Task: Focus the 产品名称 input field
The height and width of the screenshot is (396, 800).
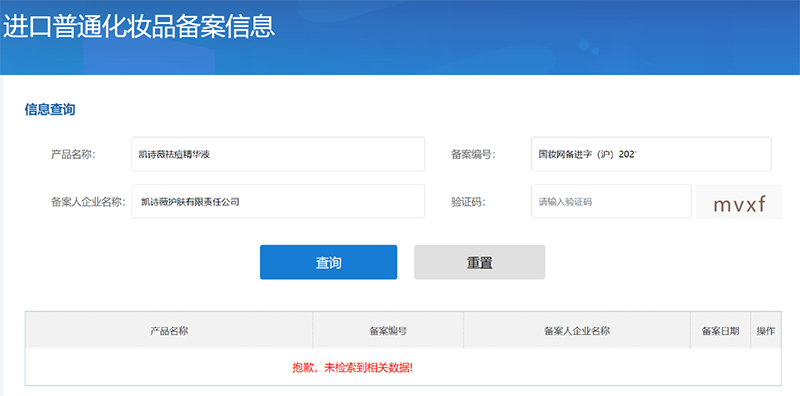Action: 278,154
